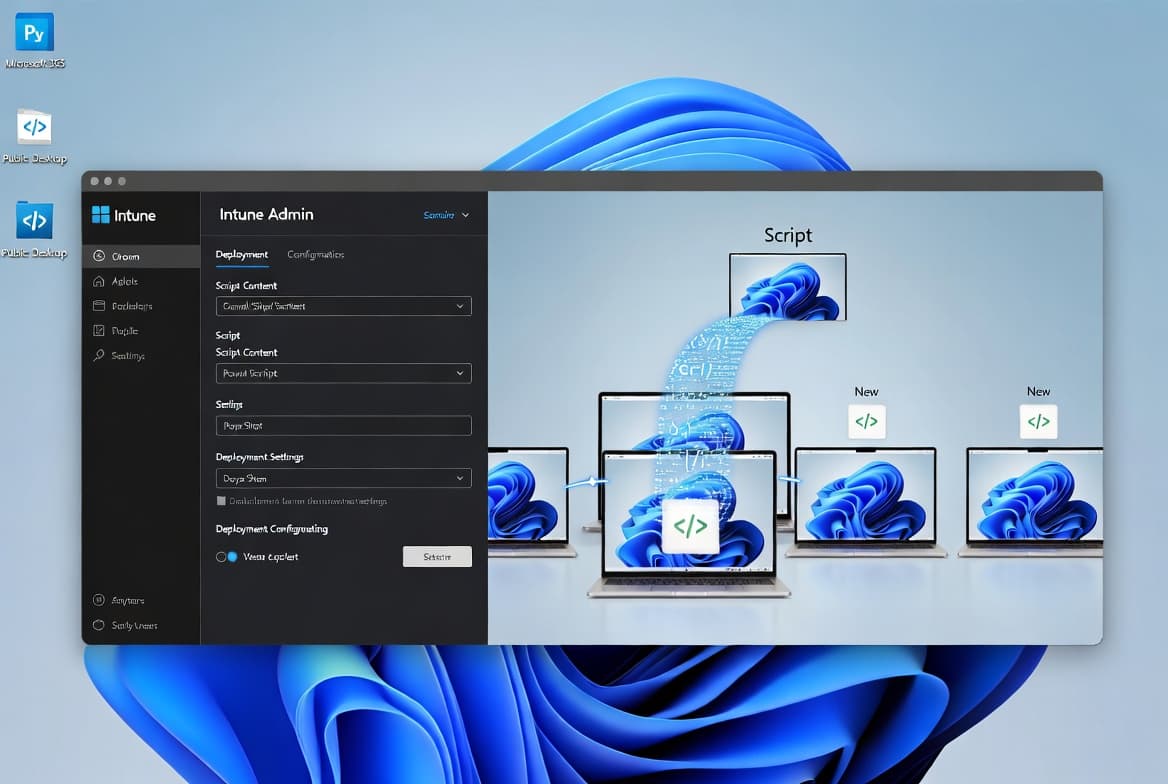Click the Intune Admin heading text
The width and height of the screenshot is (1168, 784).
pyautogui.click(x=266, y=215)
